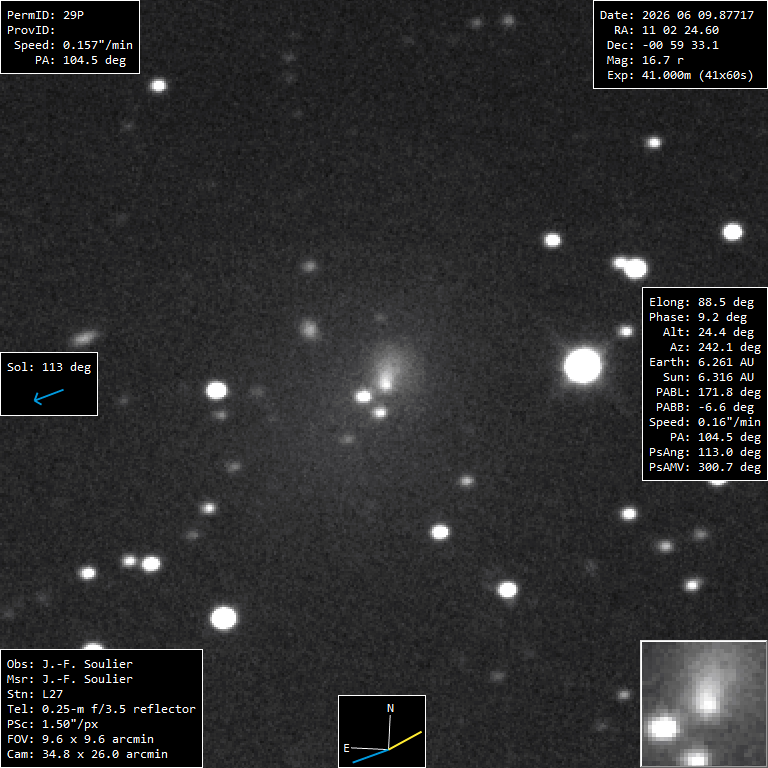Select the 'Dec: -00 59 33.1' line
768x768 pixels.
point(663,45)
